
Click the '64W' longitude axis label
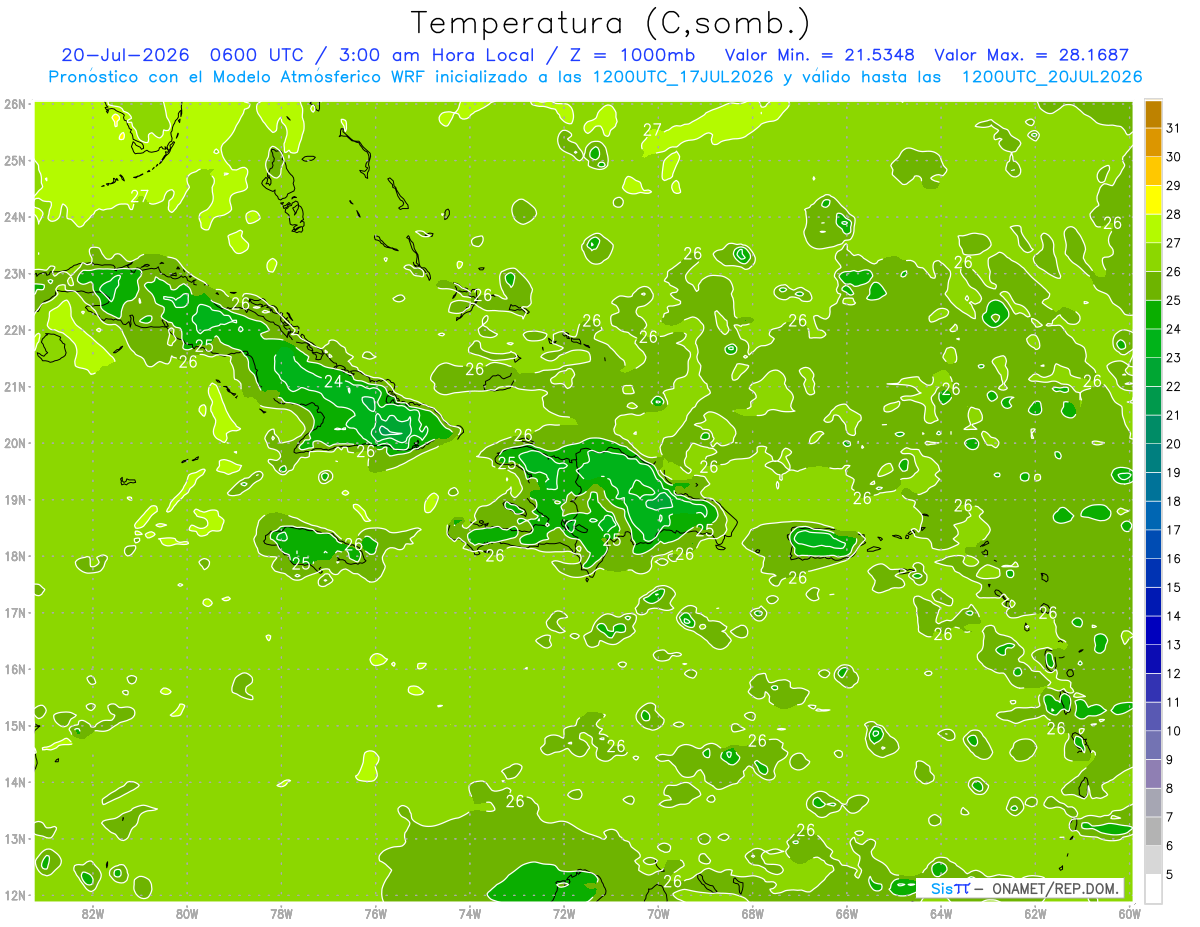coord(941,913)
